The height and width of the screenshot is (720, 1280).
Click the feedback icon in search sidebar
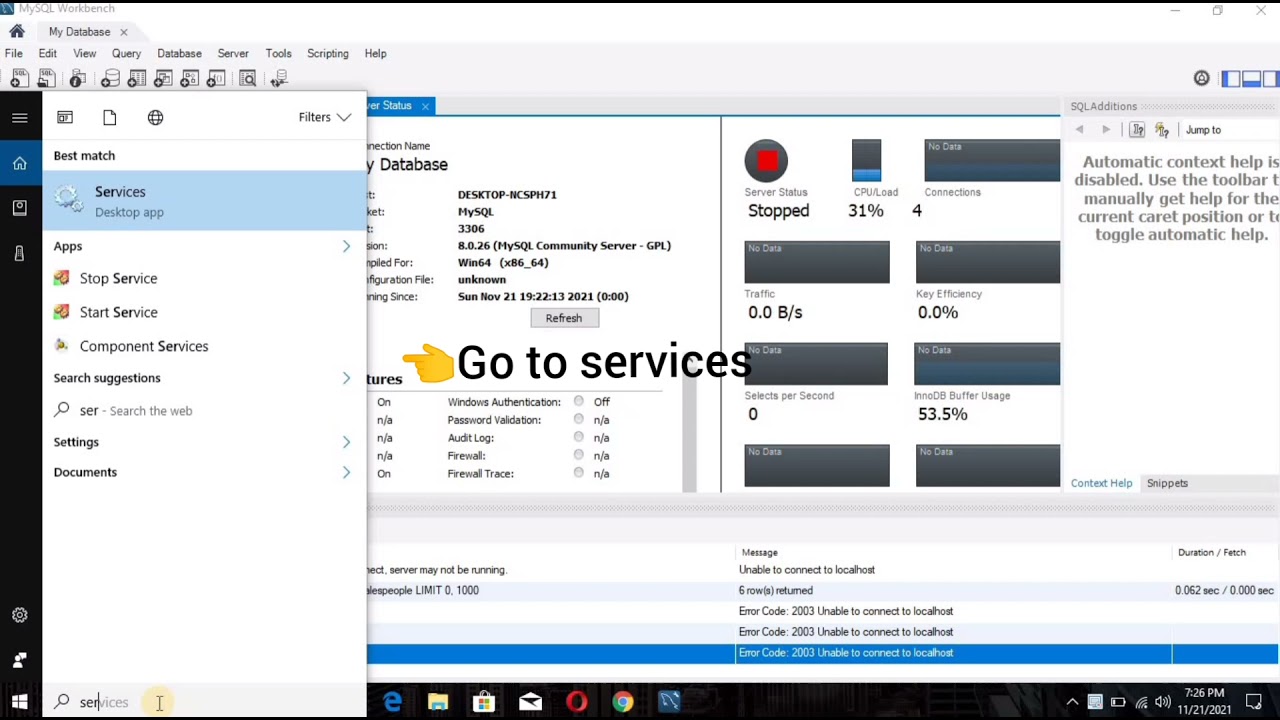click(20, 660)
